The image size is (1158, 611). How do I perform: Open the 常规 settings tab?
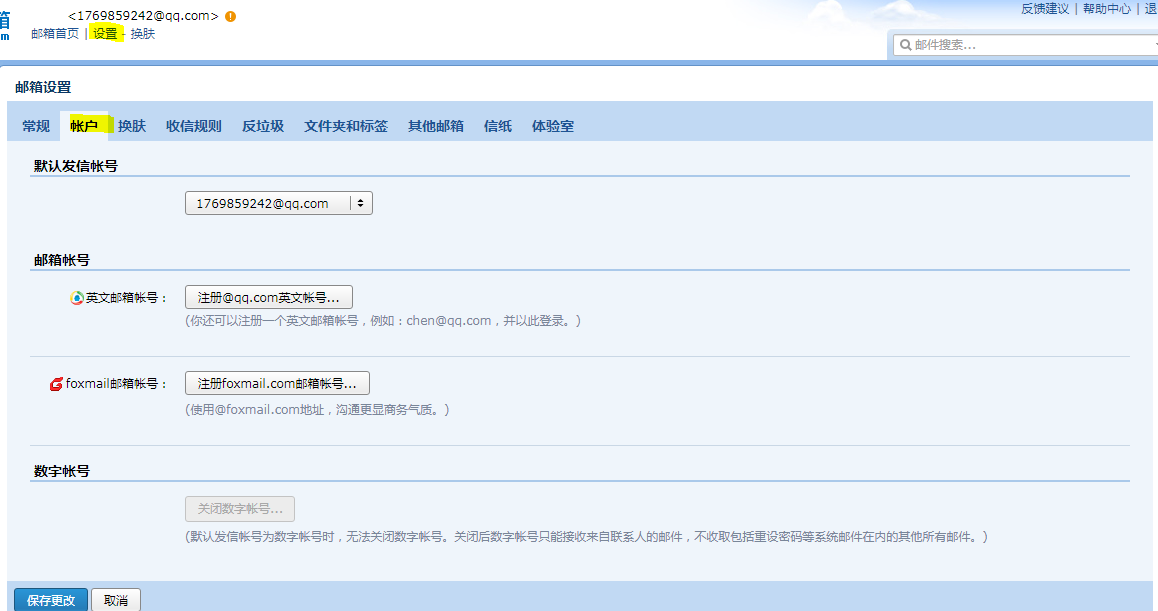click(36, 126)
